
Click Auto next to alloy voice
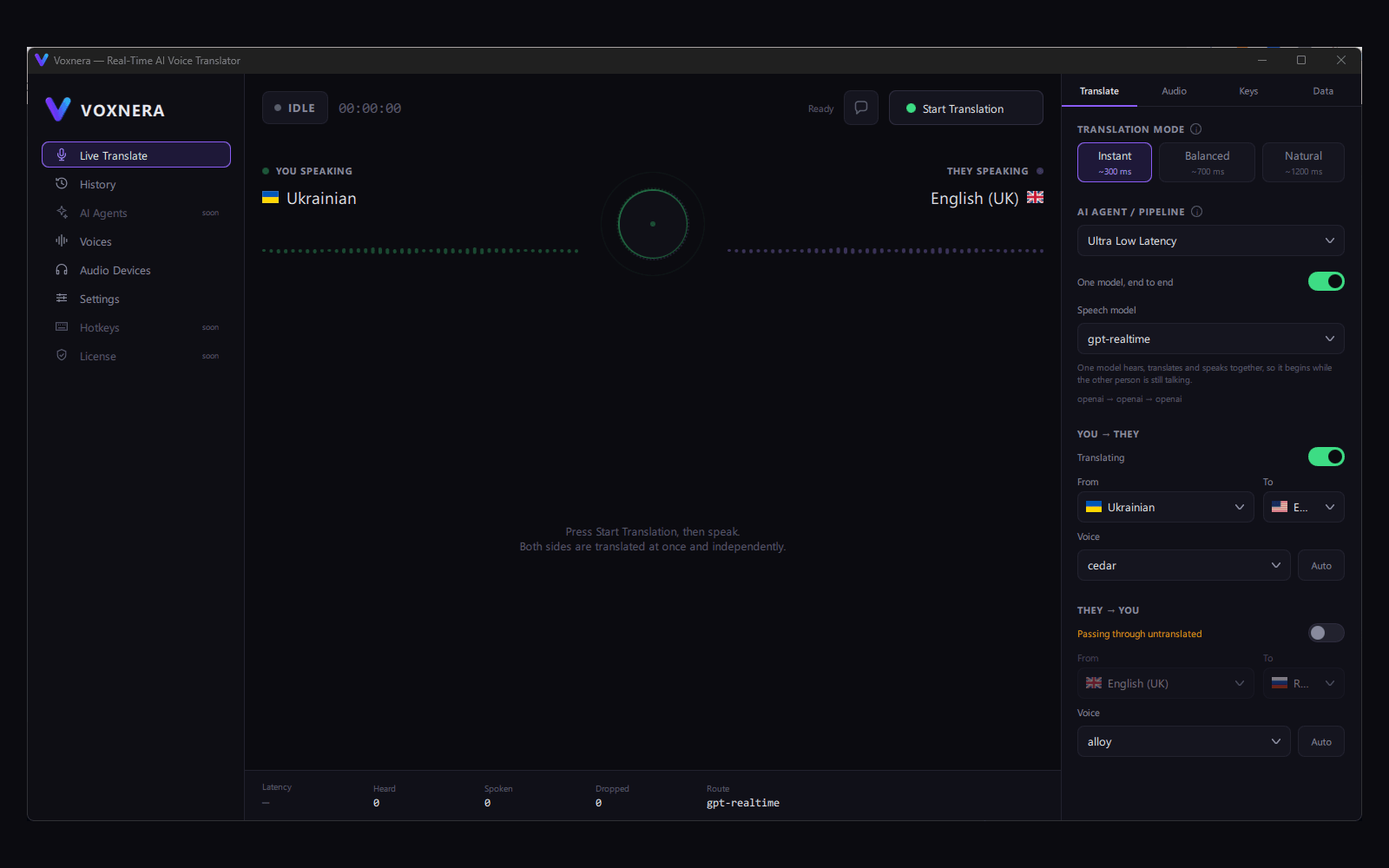pos(1320,741)
